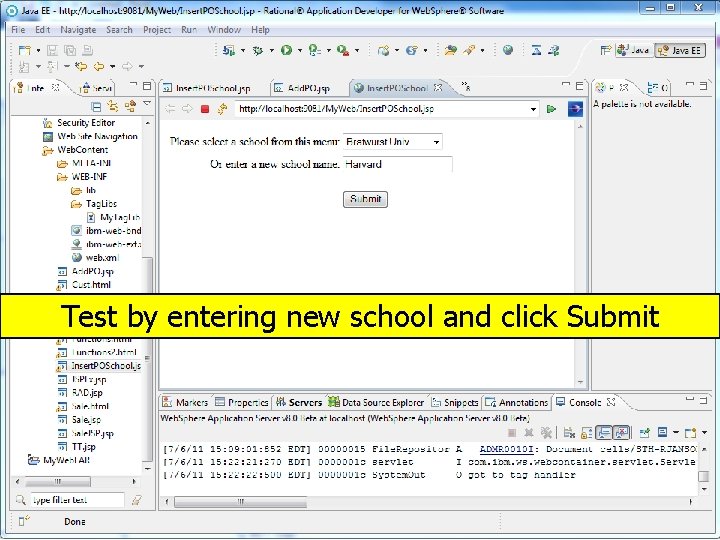Click the type filter text field

coord(77,500)
